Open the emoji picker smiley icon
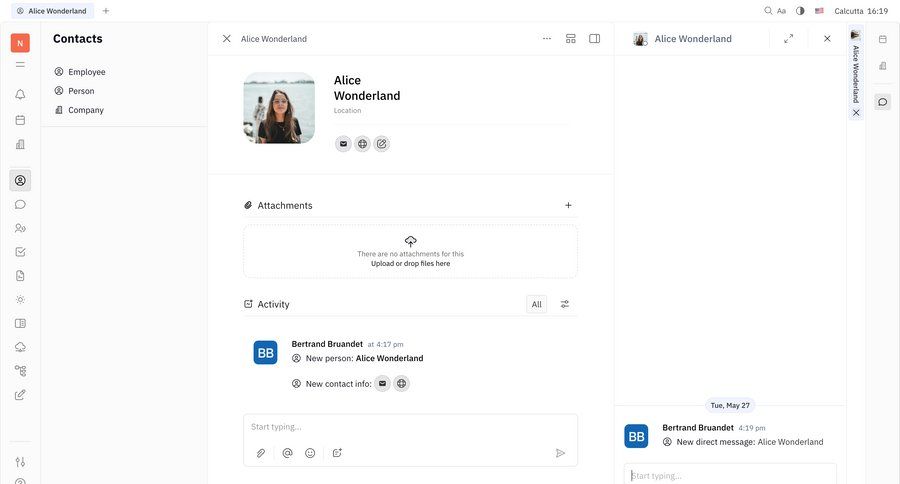This screenshot has width=900, height=484. coord(310,453)
